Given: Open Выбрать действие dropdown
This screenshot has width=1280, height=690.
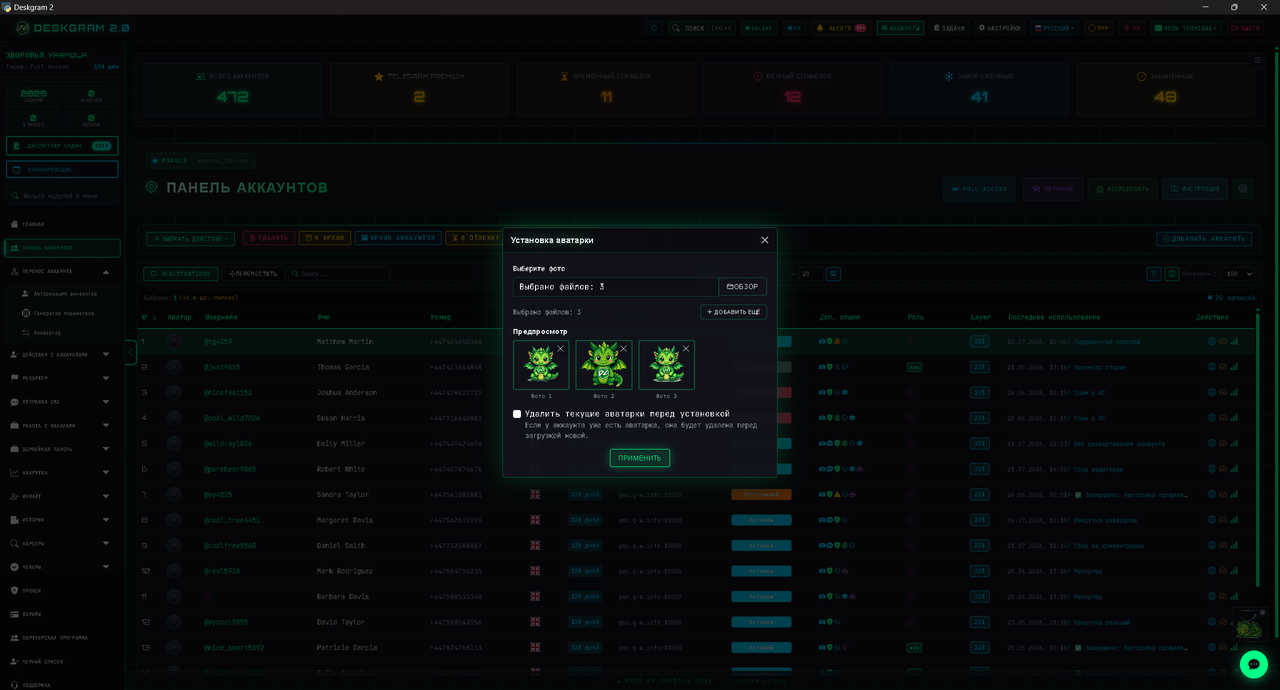Looking at the screenshot, I should click(191, 238).
